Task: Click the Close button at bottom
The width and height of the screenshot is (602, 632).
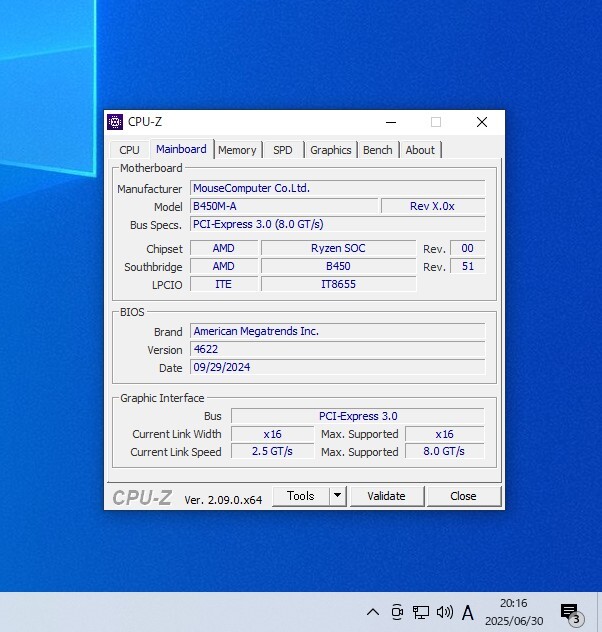Action: point(463,496)
